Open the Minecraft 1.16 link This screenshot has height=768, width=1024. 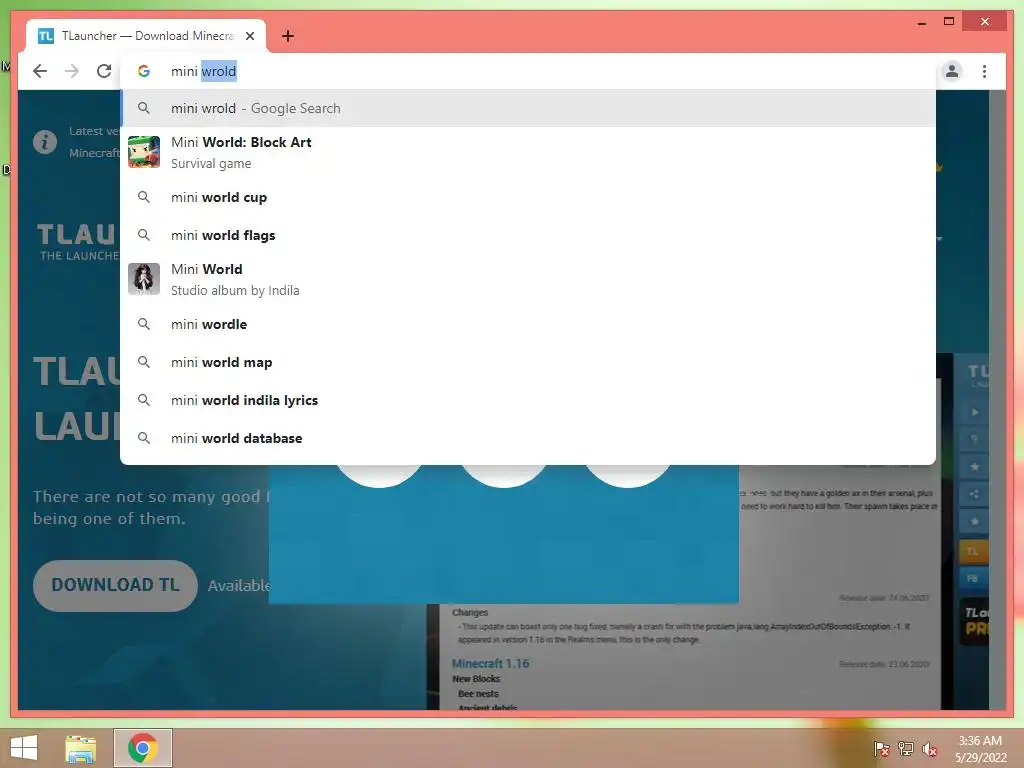[x=490, y=664]
